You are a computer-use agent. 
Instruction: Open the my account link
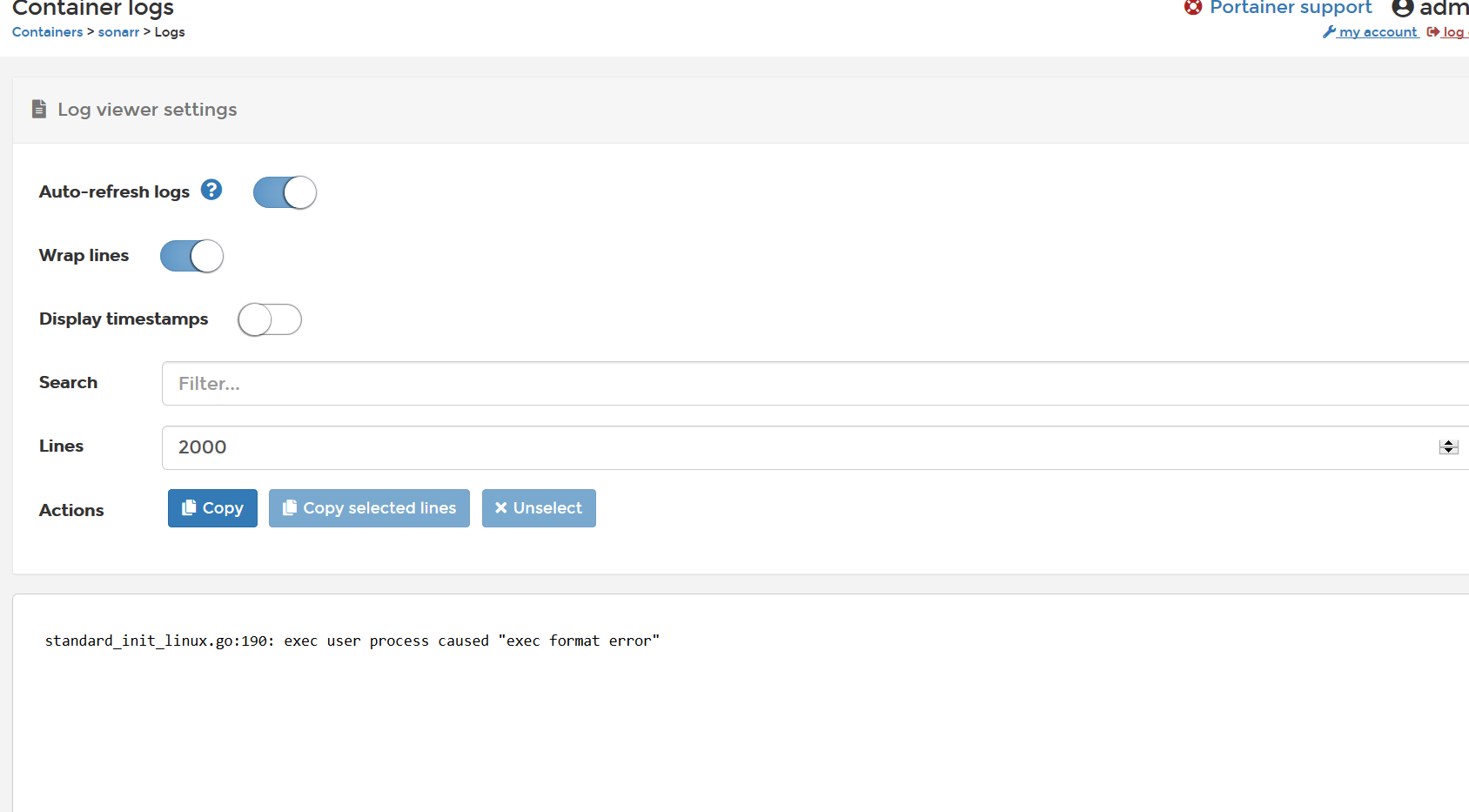click(1378, 32)
